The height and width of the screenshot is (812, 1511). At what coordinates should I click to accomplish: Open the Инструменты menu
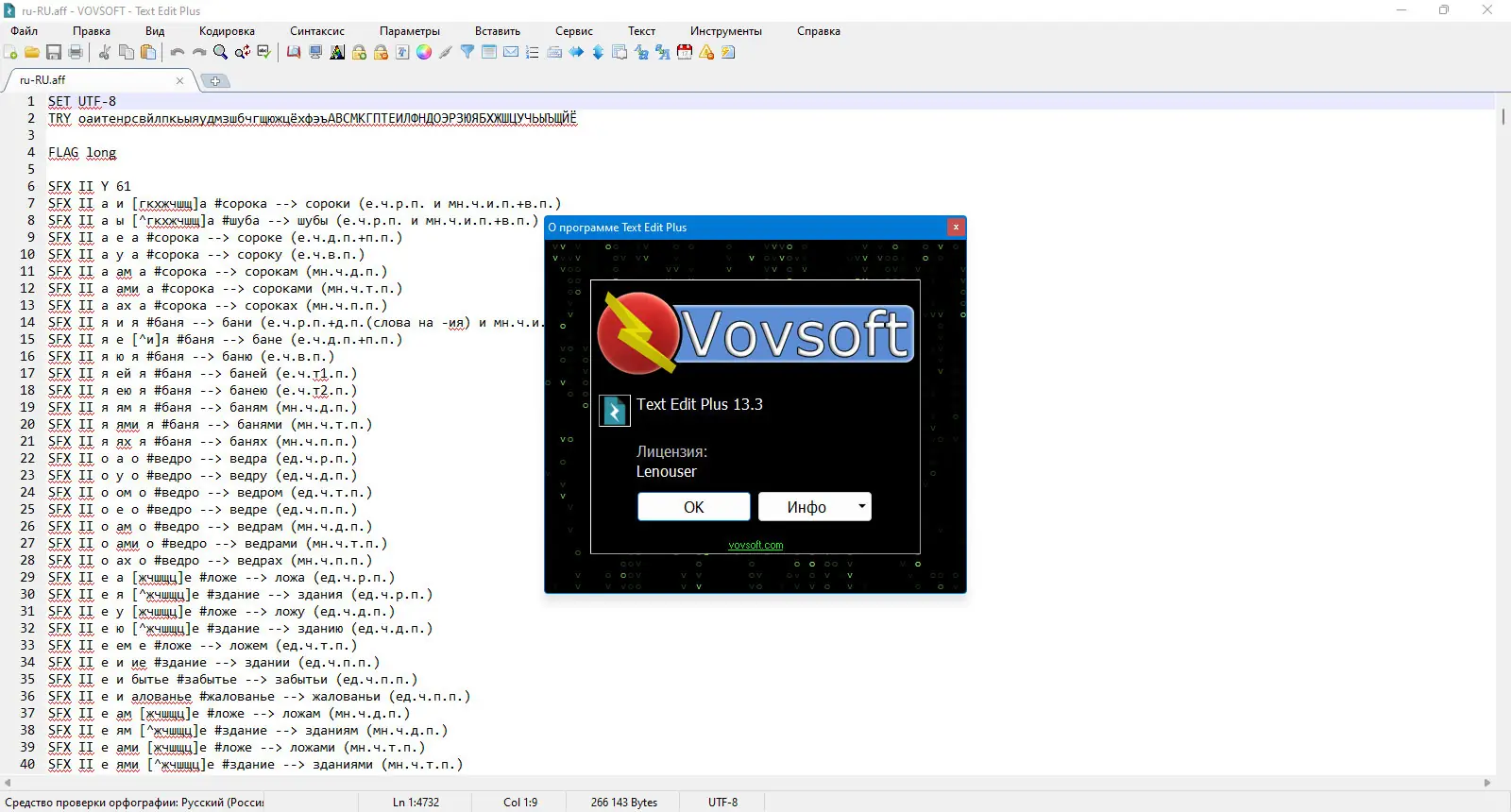coord(726,31)
